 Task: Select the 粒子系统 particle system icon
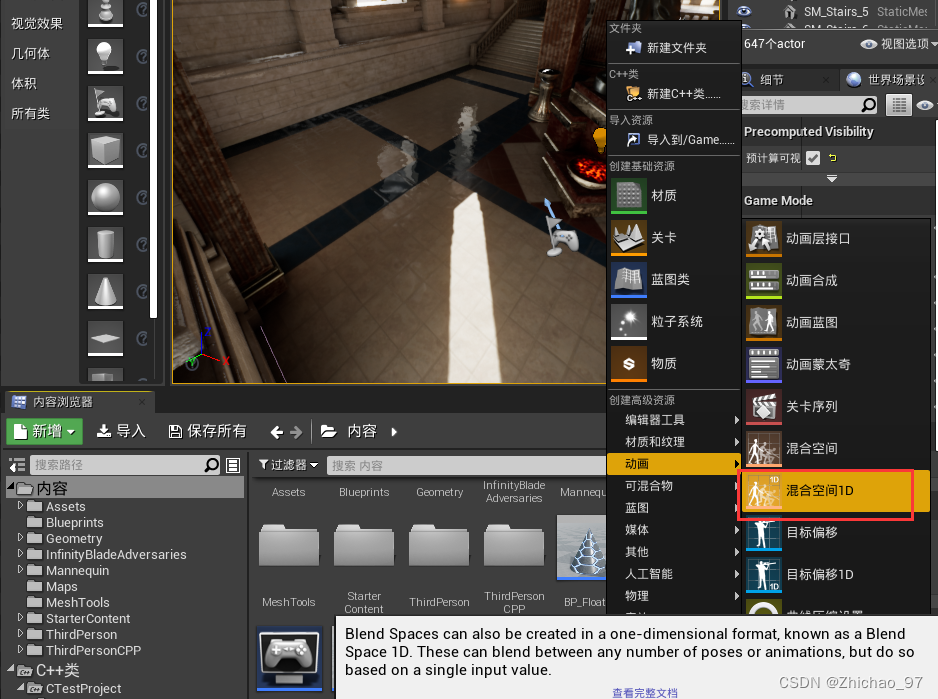tap(629, 321)
